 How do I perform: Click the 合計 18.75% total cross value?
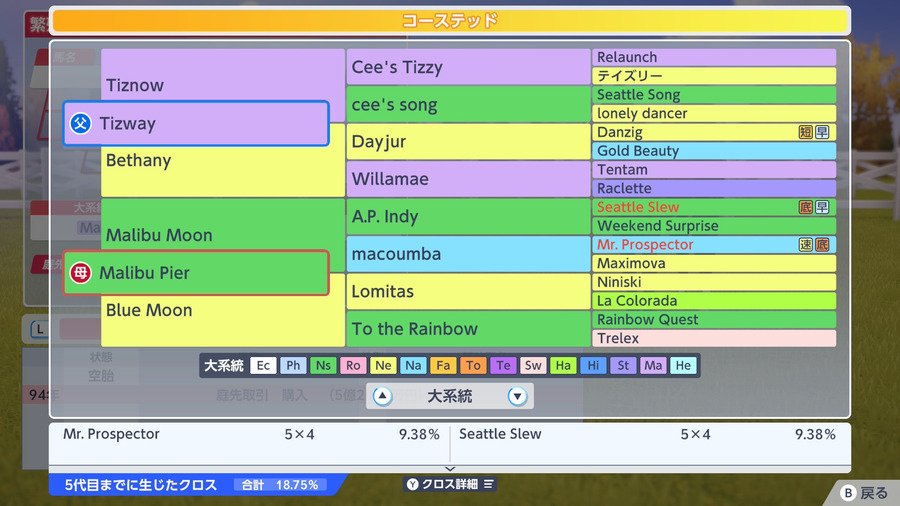(280, 485)
